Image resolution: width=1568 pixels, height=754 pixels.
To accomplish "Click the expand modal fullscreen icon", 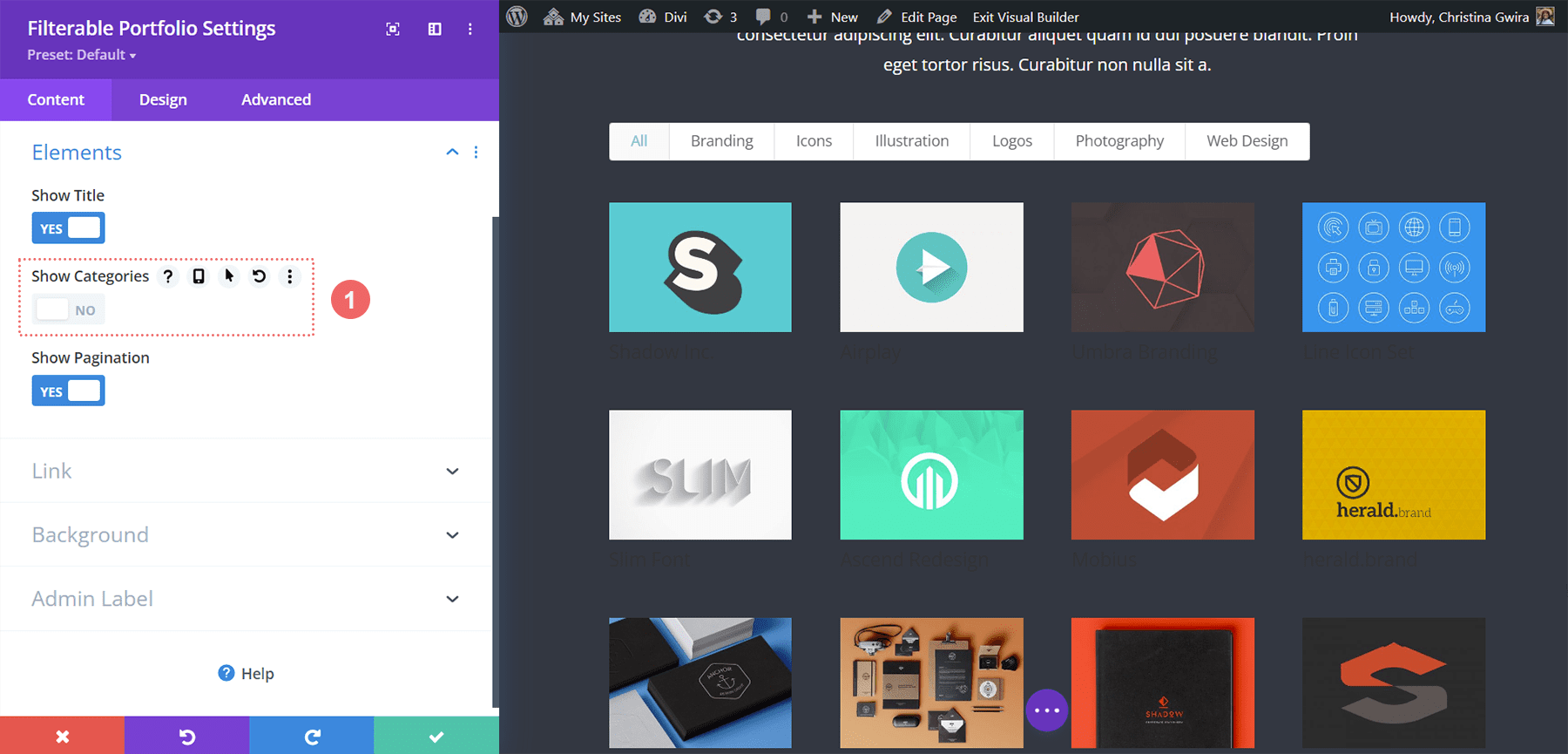I will coord(393,29).
